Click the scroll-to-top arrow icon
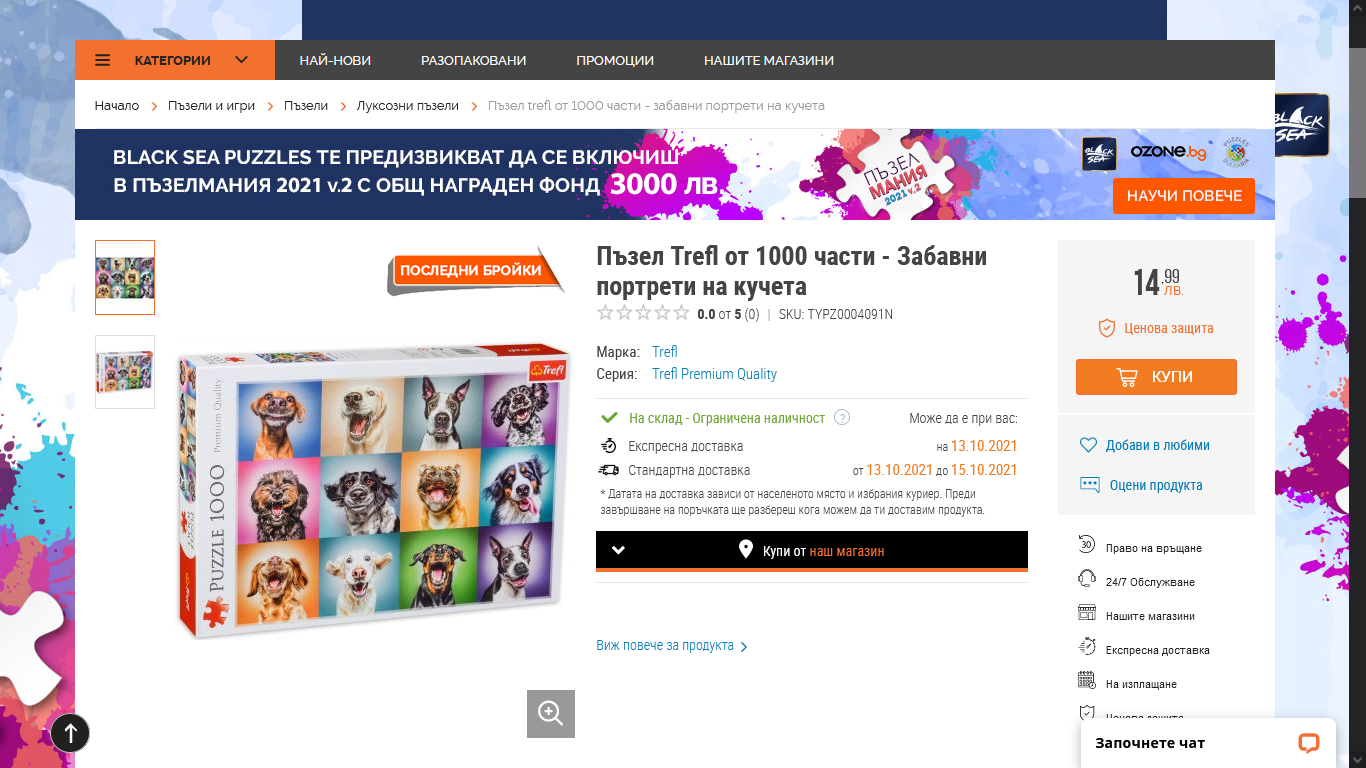1366x768 pixels. (x=70, y=733)
